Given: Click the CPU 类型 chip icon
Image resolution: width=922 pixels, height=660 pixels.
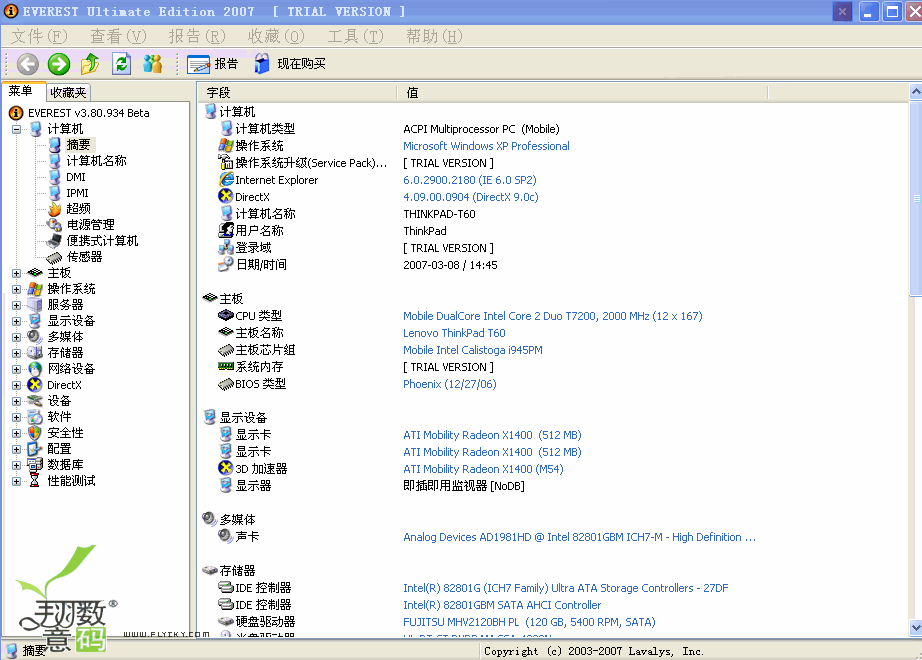Looking at the screenshot, I should (226, 315).
